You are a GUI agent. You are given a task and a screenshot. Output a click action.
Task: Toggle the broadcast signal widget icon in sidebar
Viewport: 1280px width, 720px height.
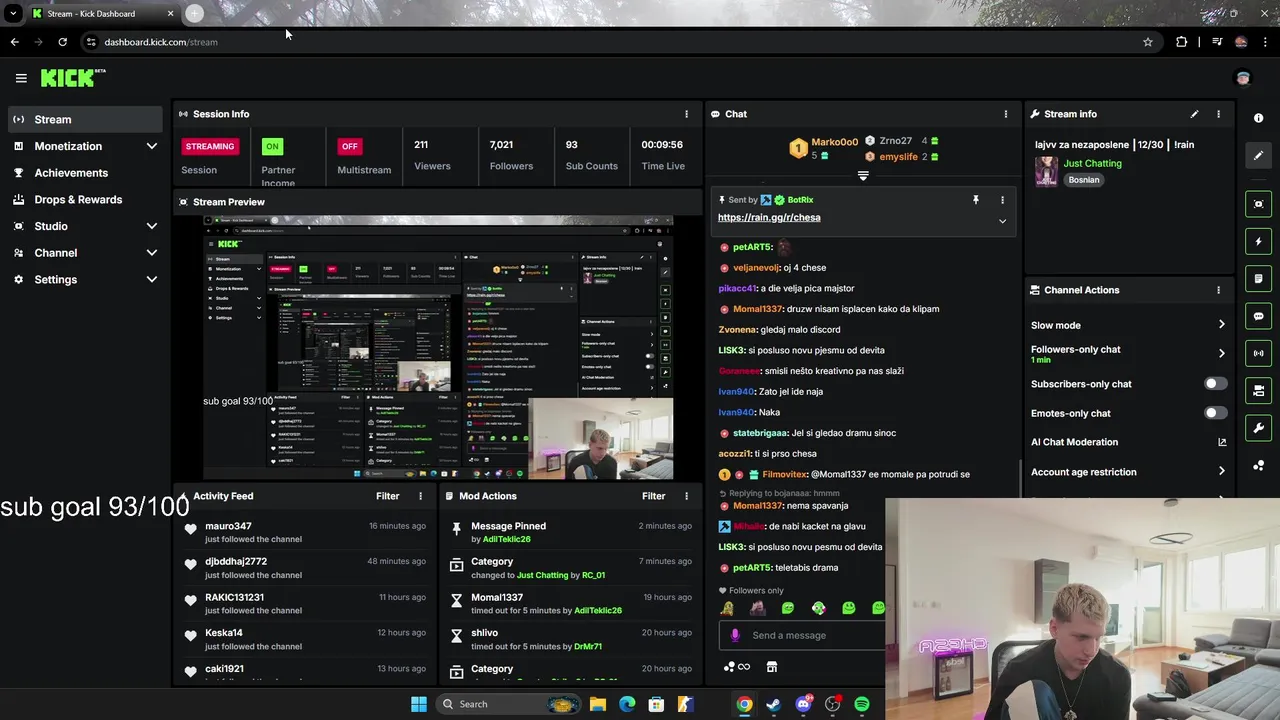(x=1258, y=353)
